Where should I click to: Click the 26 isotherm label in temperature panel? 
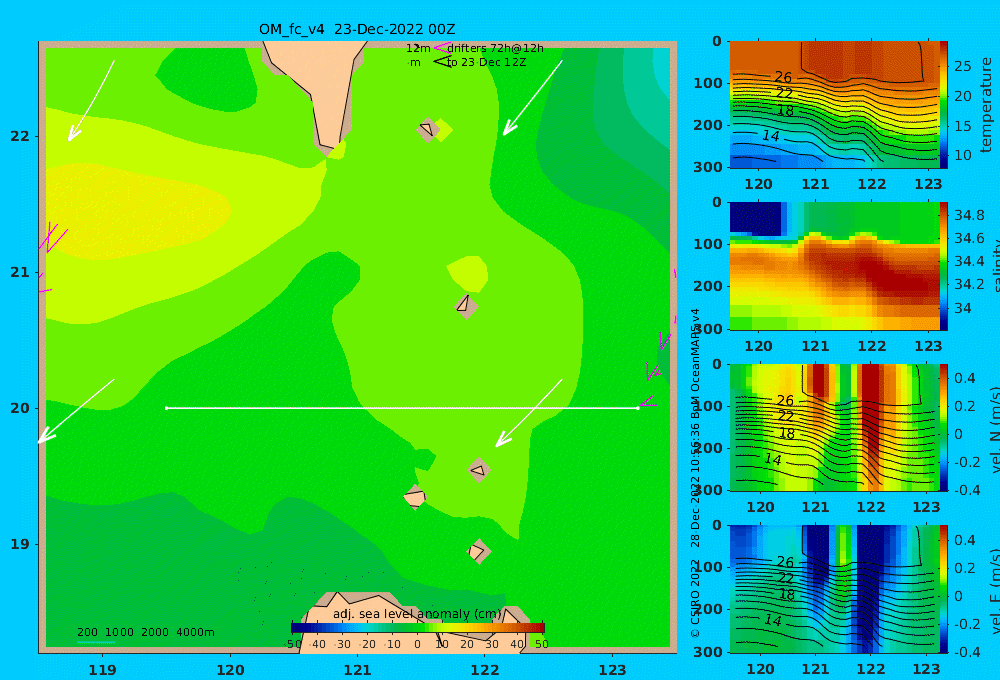[x=783, y=77]
